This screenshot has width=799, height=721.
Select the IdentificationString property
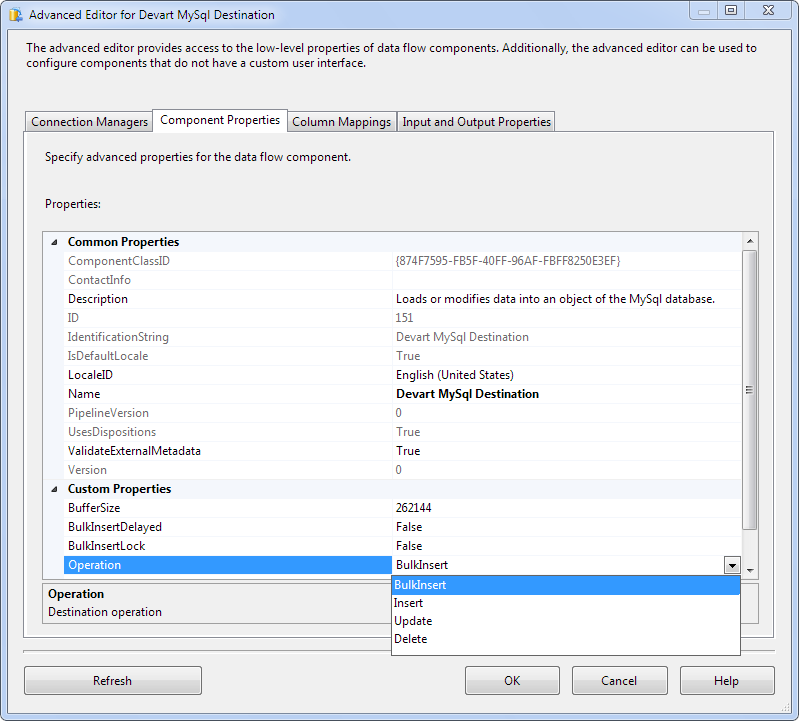(x=228, y=337)
